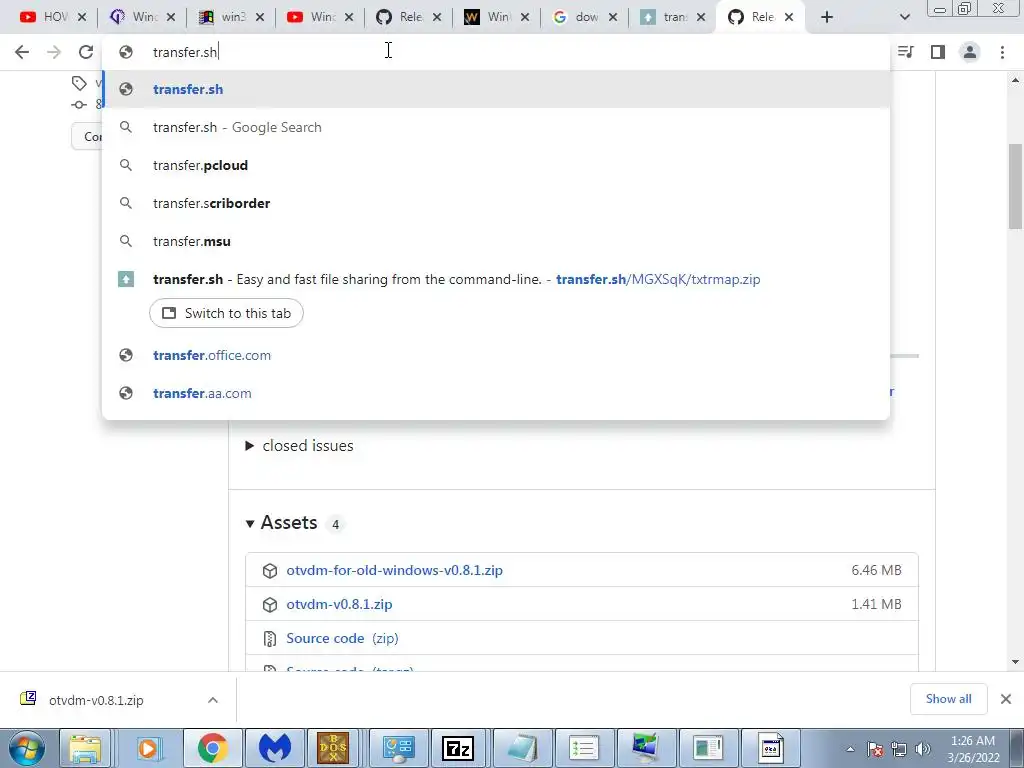Pick the transfer.pcloud search suggestion

(496, 165)
